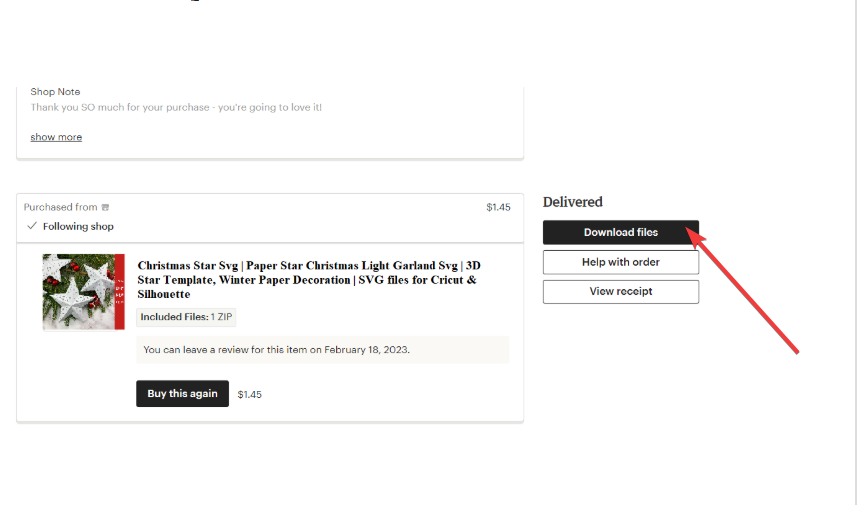Image resolution: width=858 pixels, height=505 pixels.
Task: Click the red arrow annotation's tail end
Action: coord(796,351)
